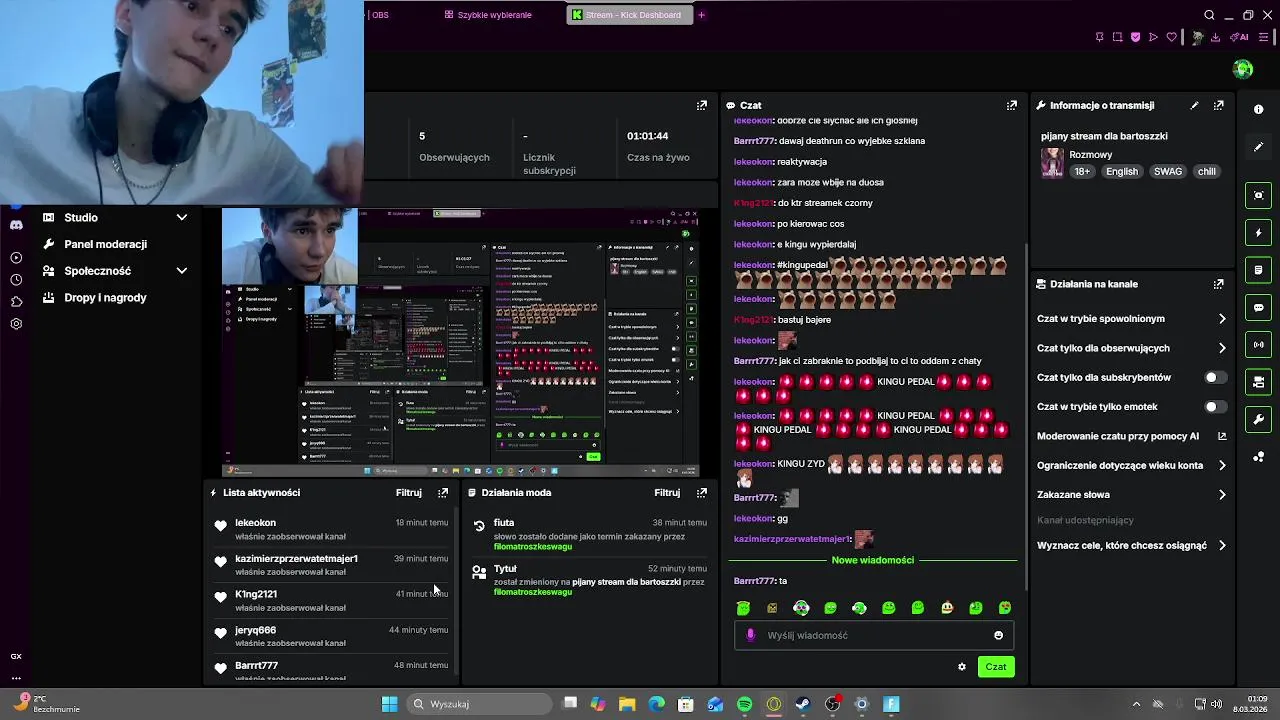Expand the Społeczność menu chevron
1280x720 pixels.
[182, 270]
